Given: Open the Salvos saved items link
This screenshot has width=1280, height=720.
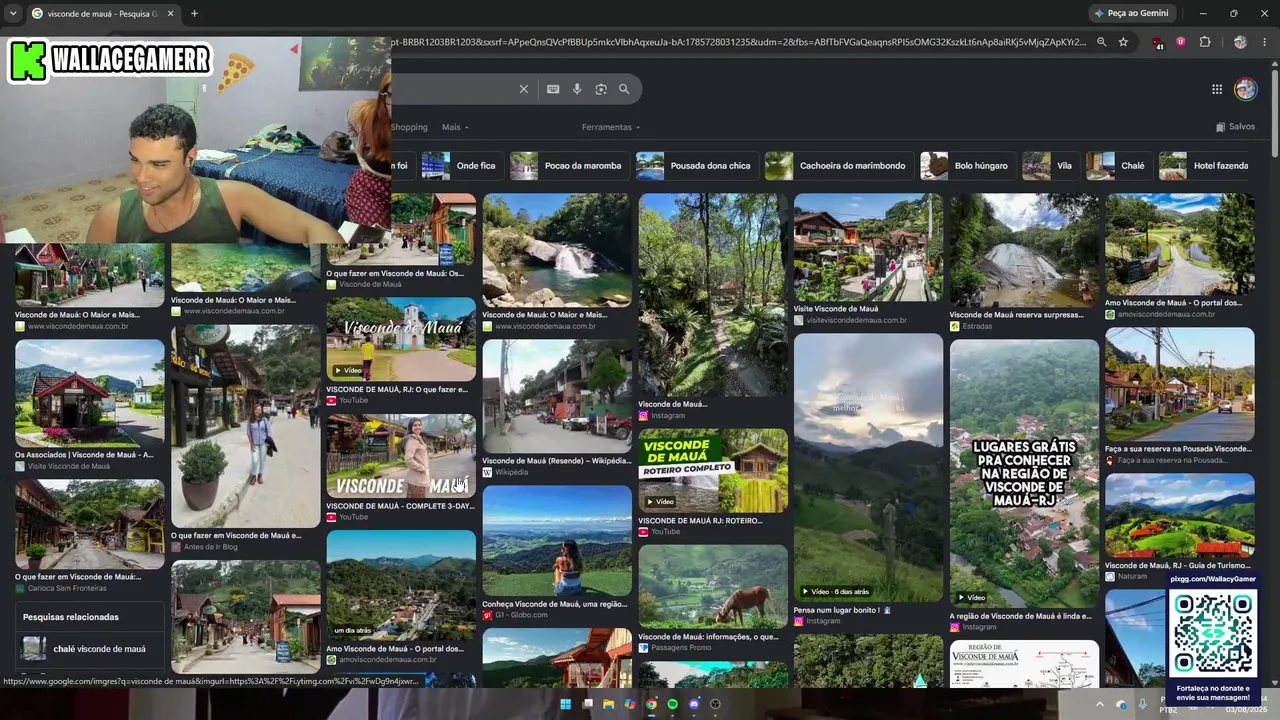Looking at the screenshot, I should (1235, 127).
